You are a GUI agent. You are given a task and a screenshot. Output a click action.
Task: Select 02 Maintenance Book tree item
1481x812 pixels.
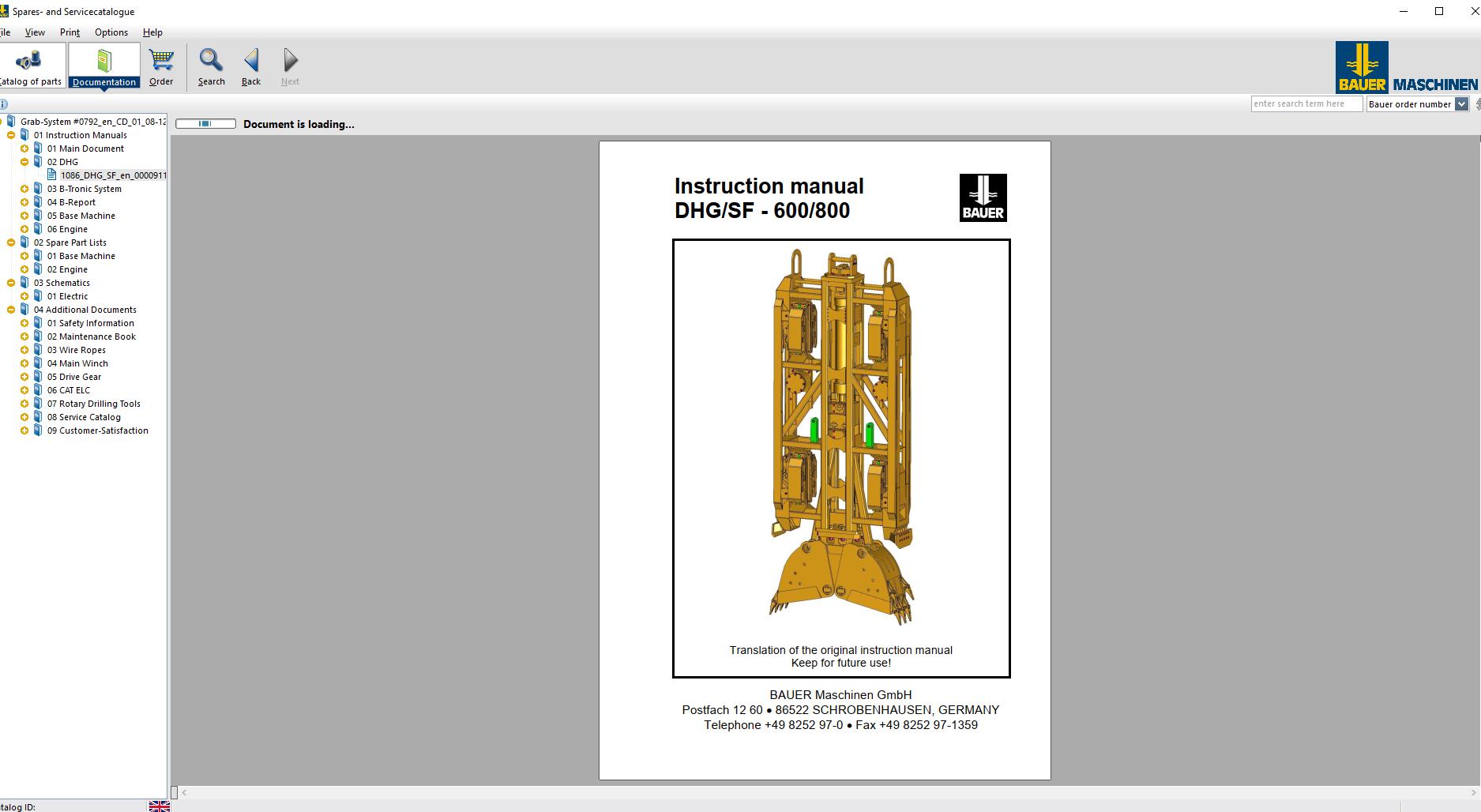[92, 336]
